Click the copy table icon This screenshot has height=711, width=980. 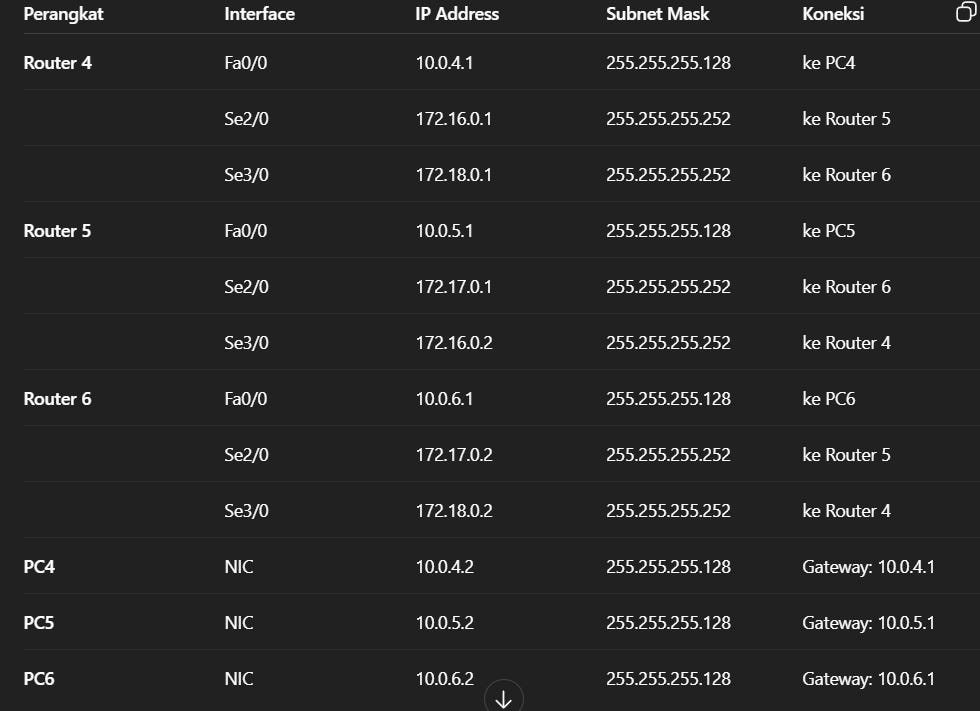tap(966, 11)
